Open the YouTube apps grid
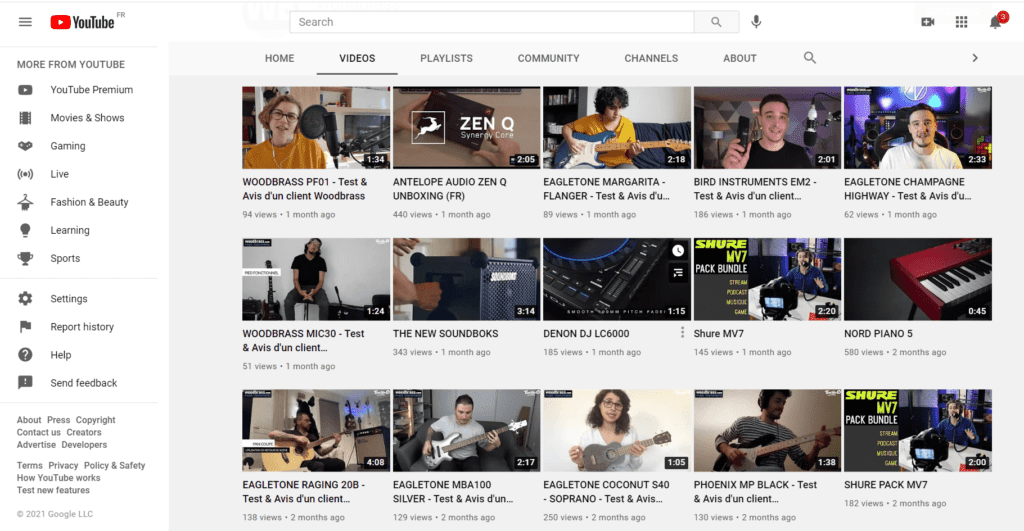Viewport: 1024px width, 531px height. (961, 22)
